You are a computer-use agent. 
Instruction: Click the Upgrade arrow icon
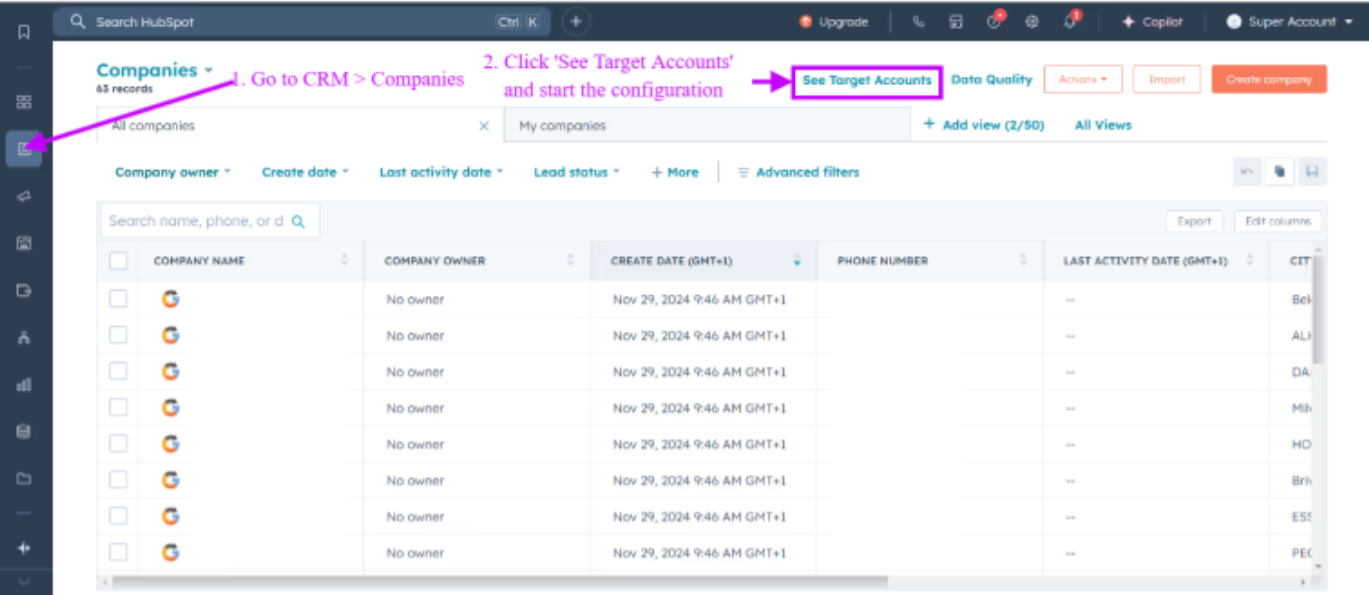pyautogui.click(x=805, y=21)
